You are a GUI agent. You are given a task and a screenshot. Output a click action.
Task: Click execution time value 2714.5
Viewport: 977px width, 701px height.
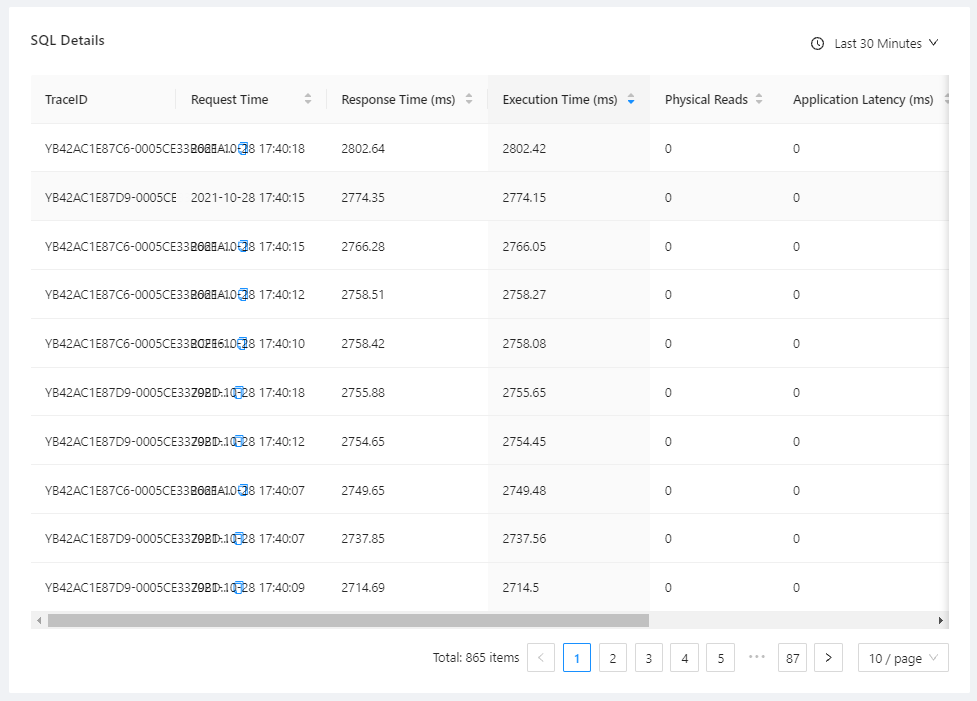(x=520, y=588)
